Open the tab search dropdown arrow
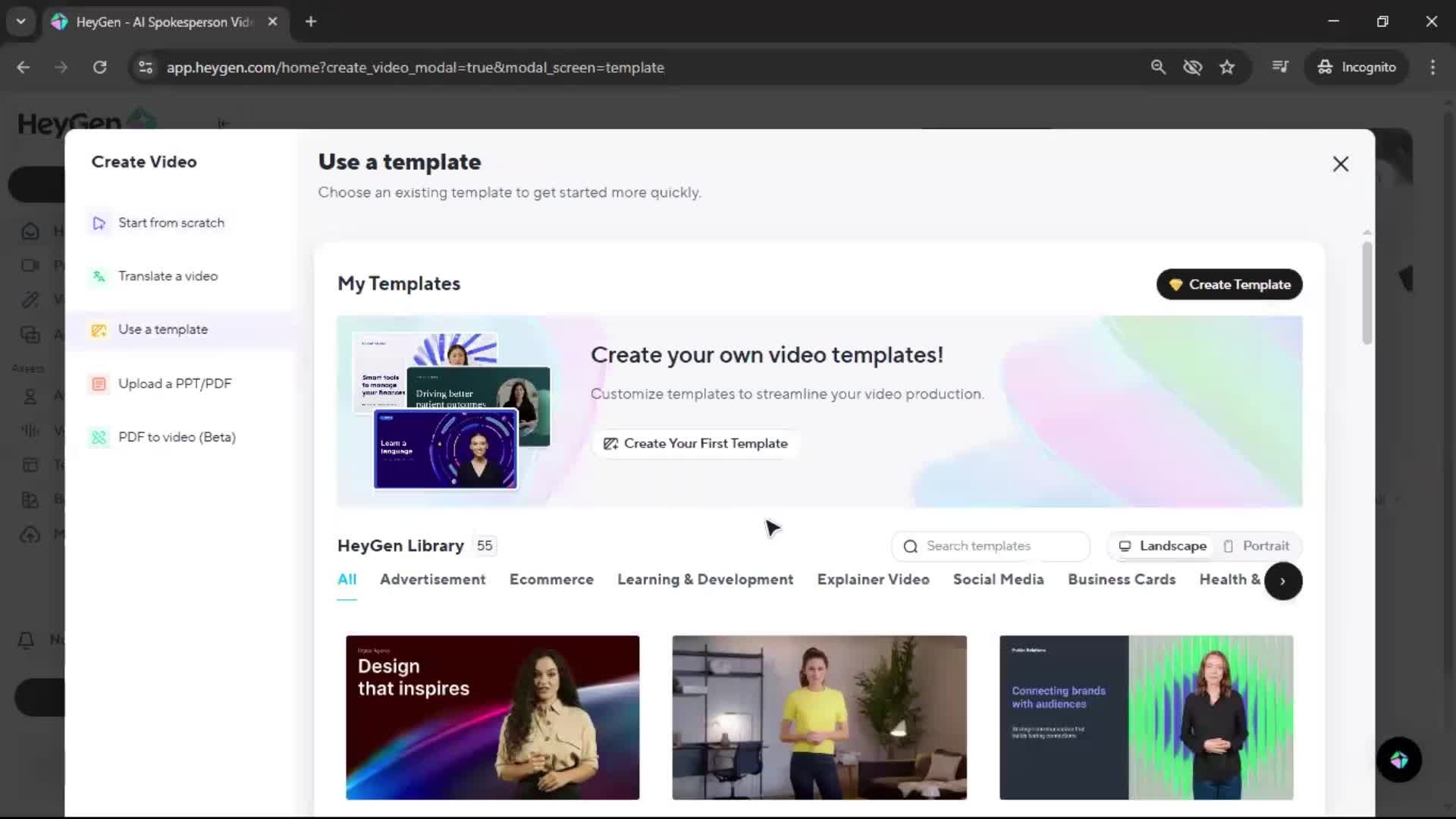This screenshot has height=819, width=1456. [20, 21]
